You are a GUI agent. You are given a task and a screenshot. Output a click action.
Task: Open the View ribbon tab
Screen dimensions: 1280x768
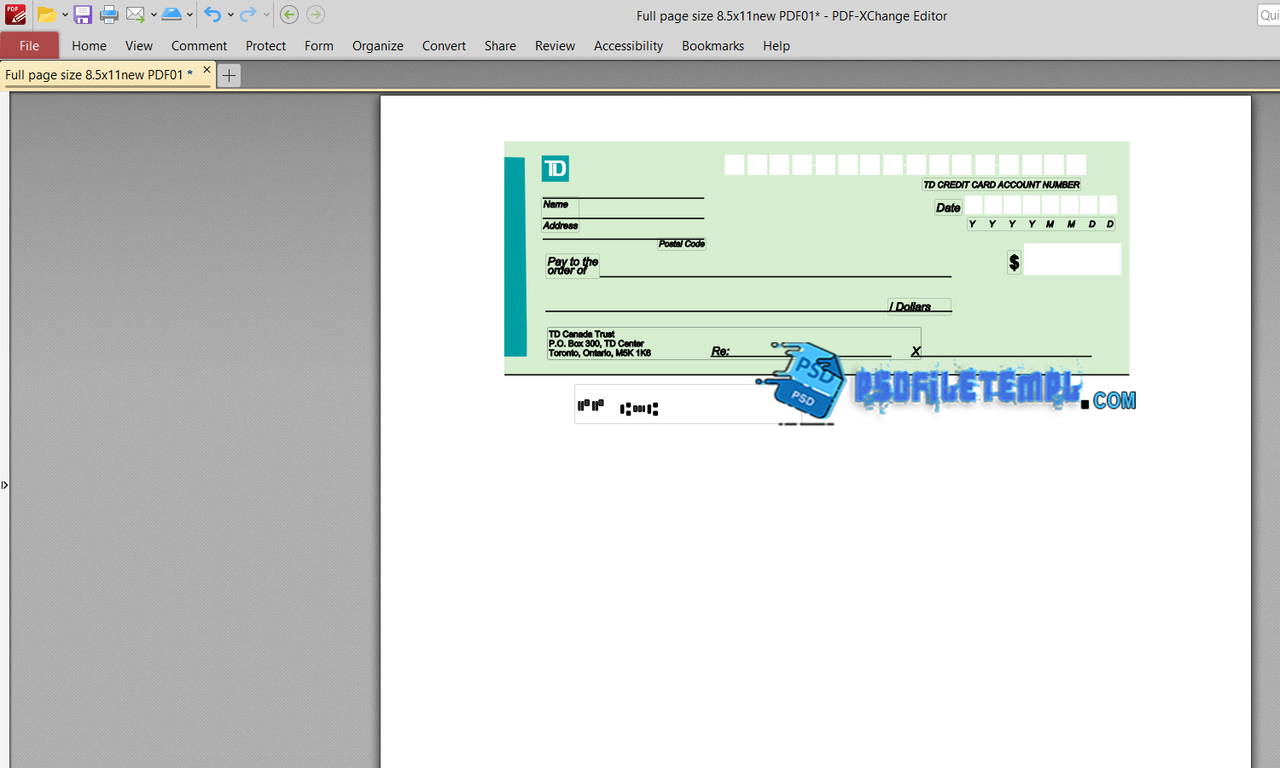pos(139,45)
